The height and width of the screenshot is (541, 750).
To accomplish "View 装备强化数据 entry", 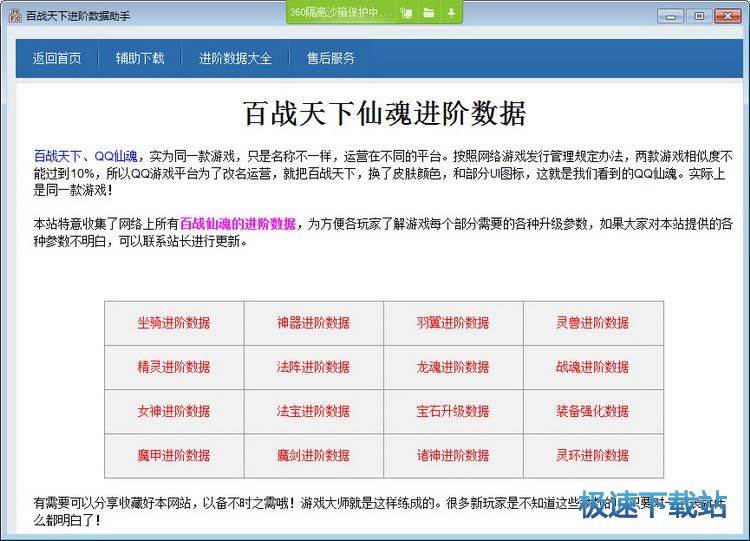I will coord(593,411).
